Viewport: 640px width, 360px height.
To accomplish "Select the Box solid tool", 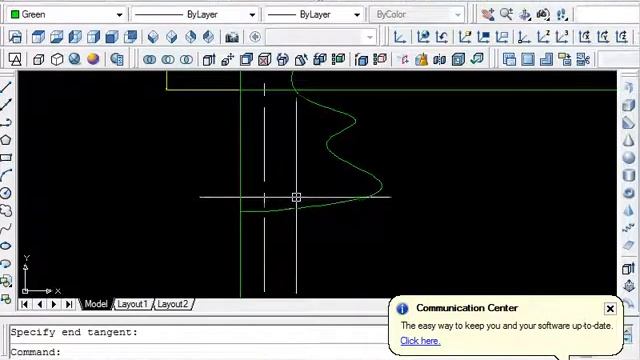I will pos(629,105).
